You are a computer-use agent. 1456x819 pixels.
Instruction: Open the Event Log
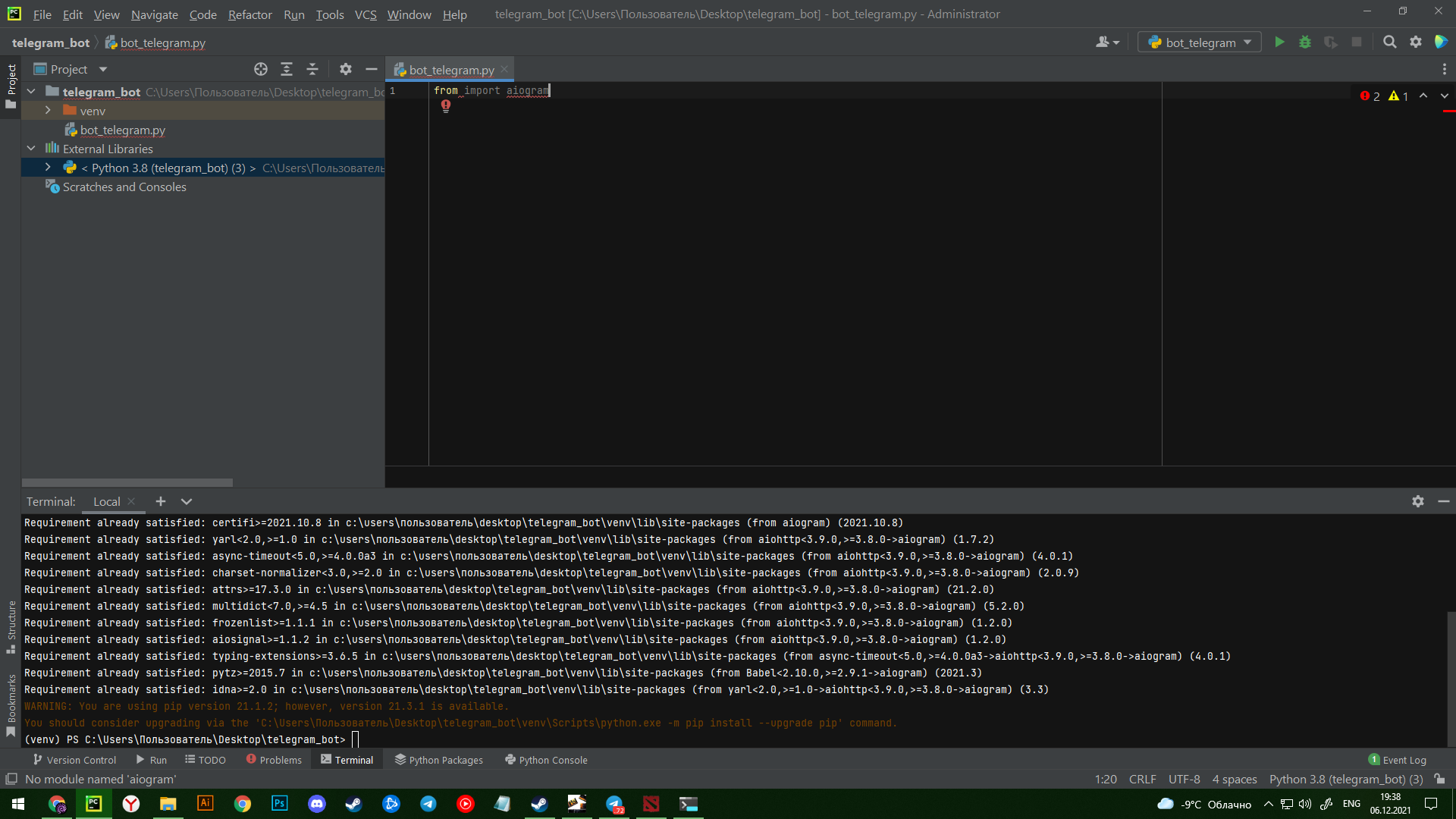point(1397,760)
